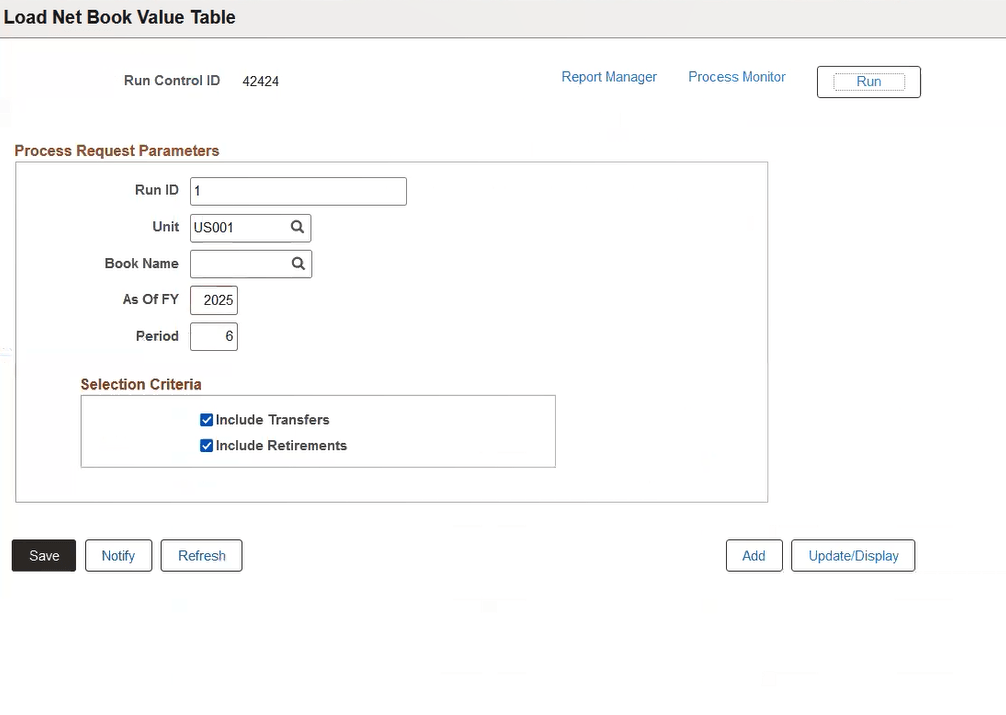Uncheck the Include Transfers checkbox
The image size is (1006, 715).
click(206, 420)
